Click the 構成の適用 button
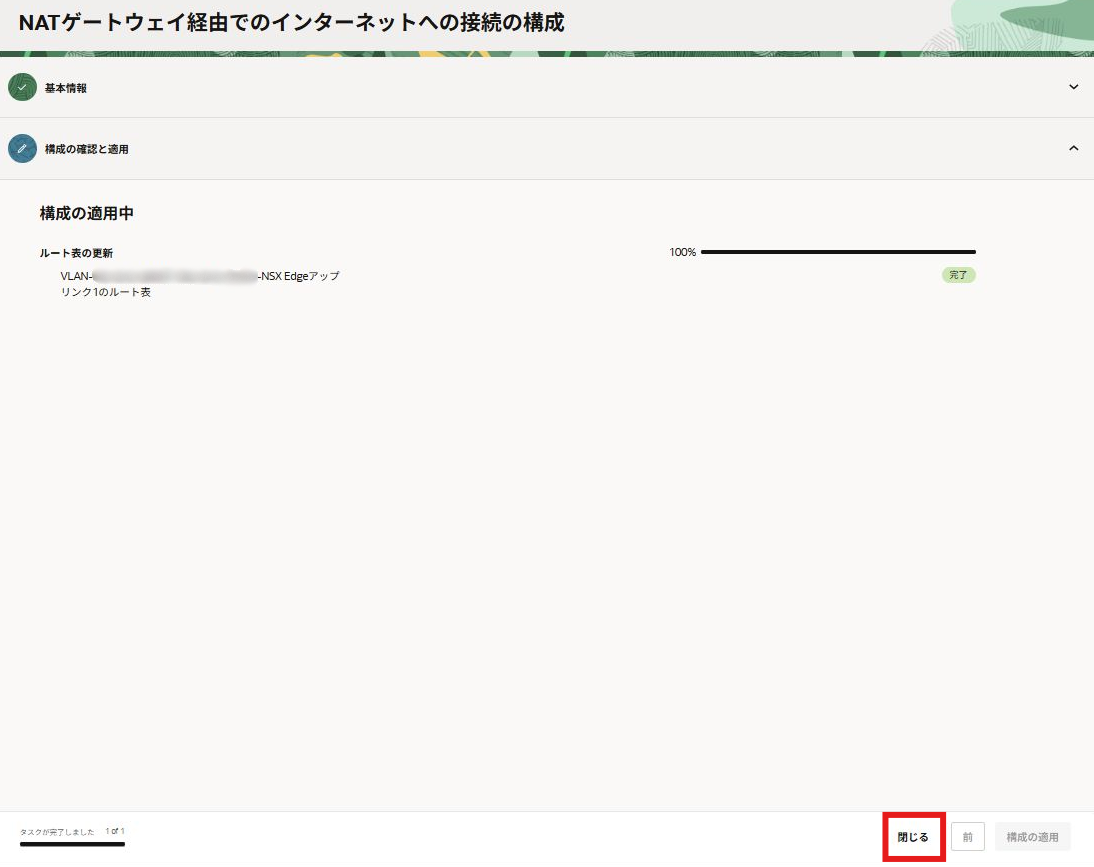 (x=1032, y=837)
